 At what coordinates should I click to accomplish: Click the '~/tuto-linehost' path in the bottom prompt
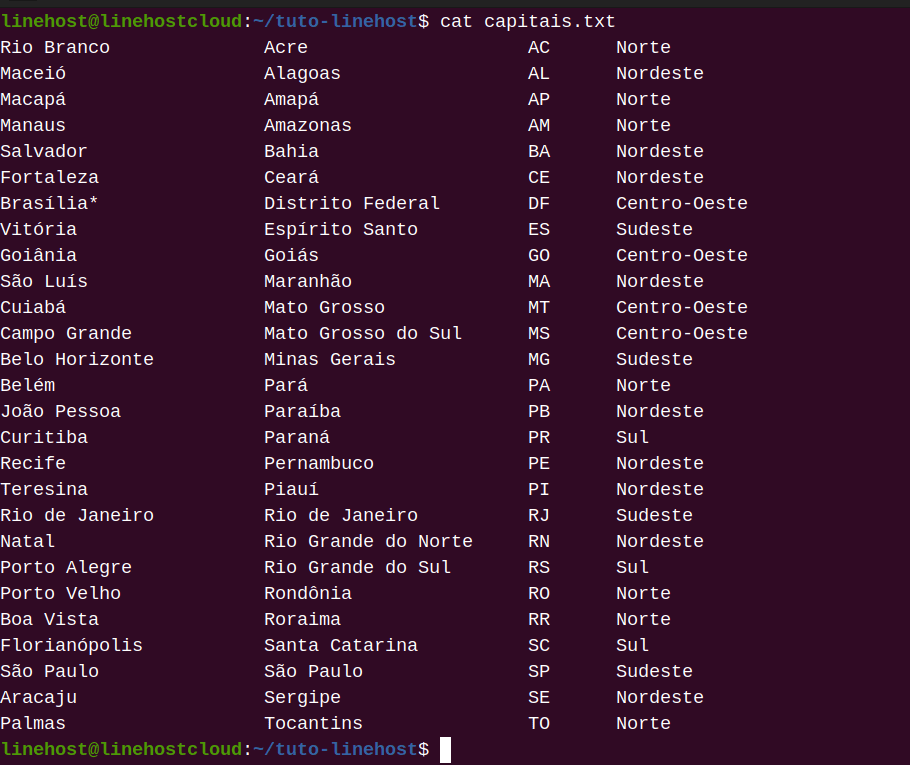(334, 749)
